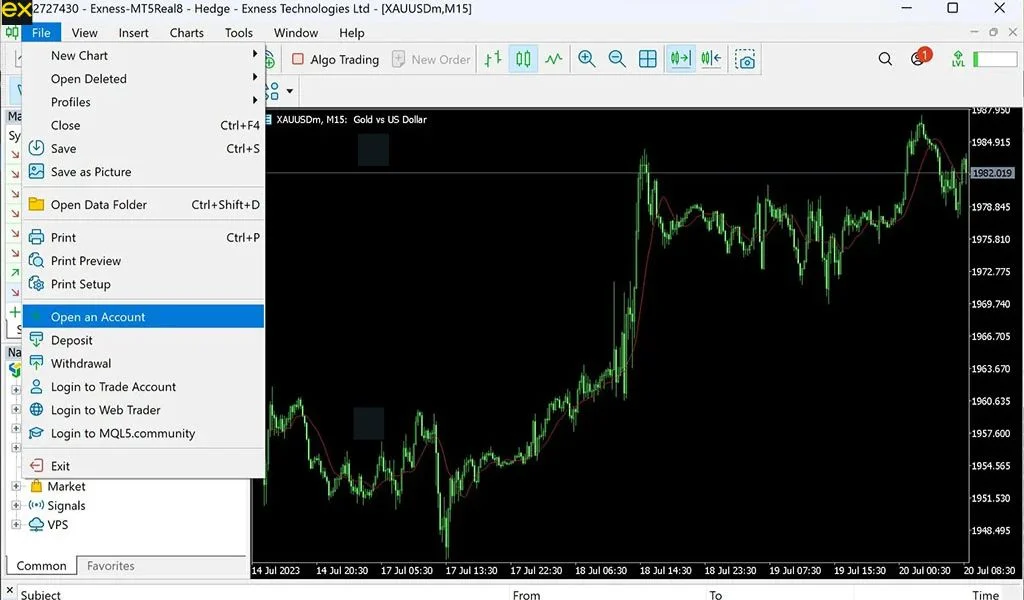
Task: Take a chart screenshot with camera icon
Action: pyautogui.click(x=745, y=60)
